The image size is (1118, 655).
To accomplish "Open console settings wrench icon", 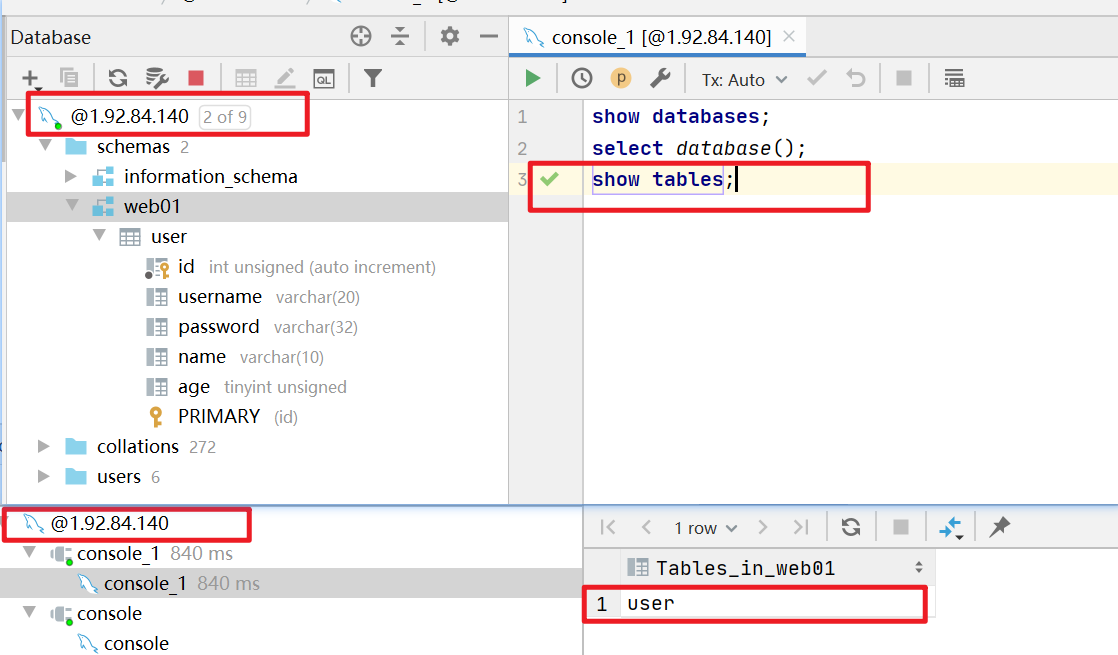I will 660,79.
